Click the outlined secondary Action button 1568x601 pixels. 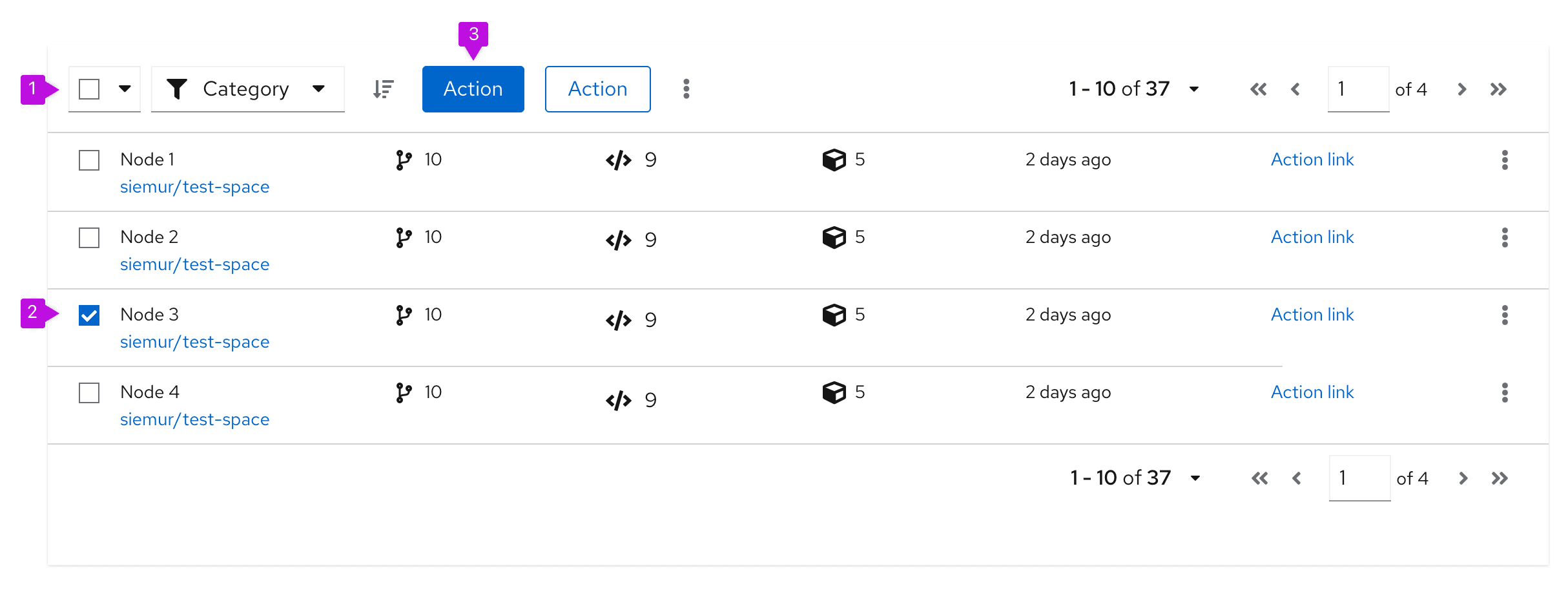tap(597, 89)
